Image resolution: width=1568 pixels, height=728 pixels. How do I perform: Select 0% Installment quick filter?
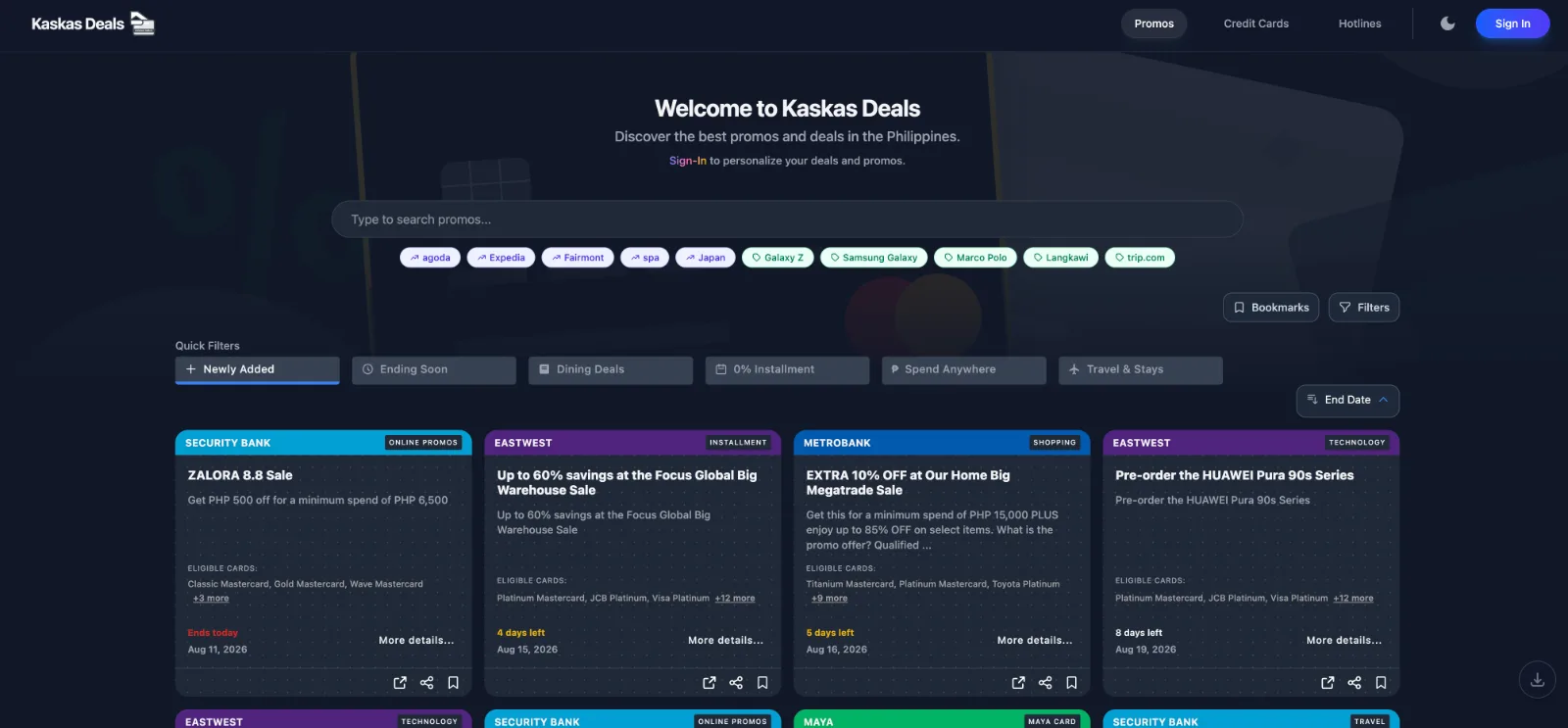point(787,369)
